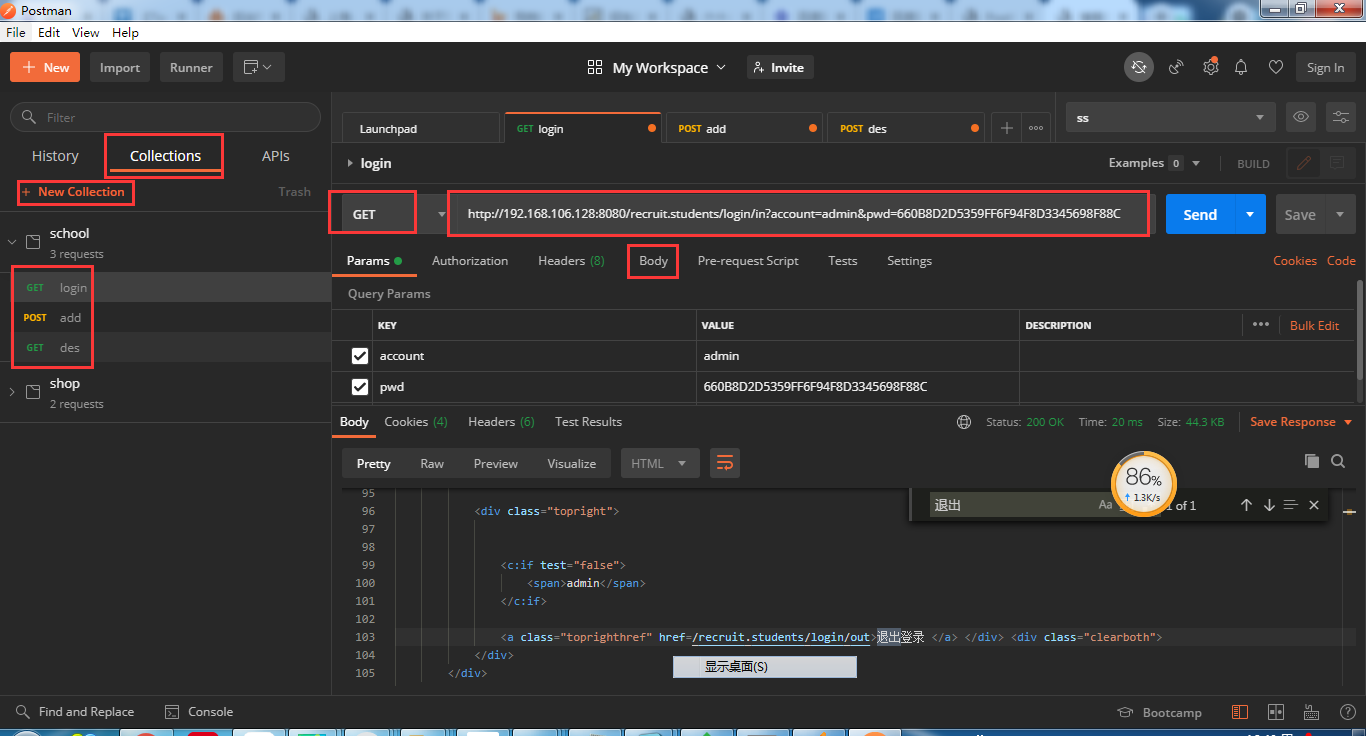Open the tab options three-dots menu

[x=1036, y=128]
